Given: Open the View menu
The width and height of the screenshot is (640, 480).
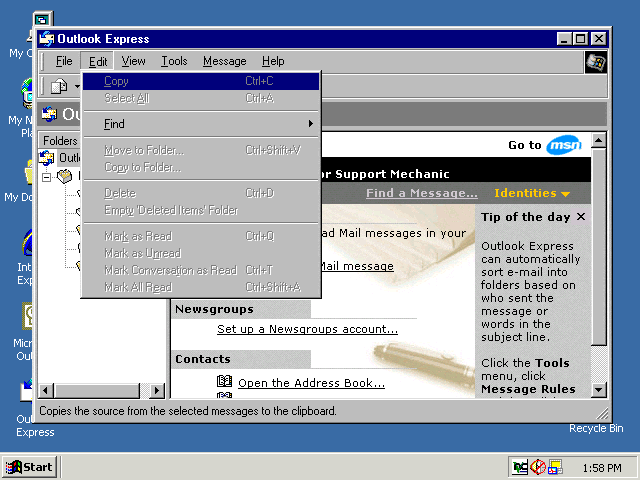Looking at the screenshot, I should coord(133,61).
